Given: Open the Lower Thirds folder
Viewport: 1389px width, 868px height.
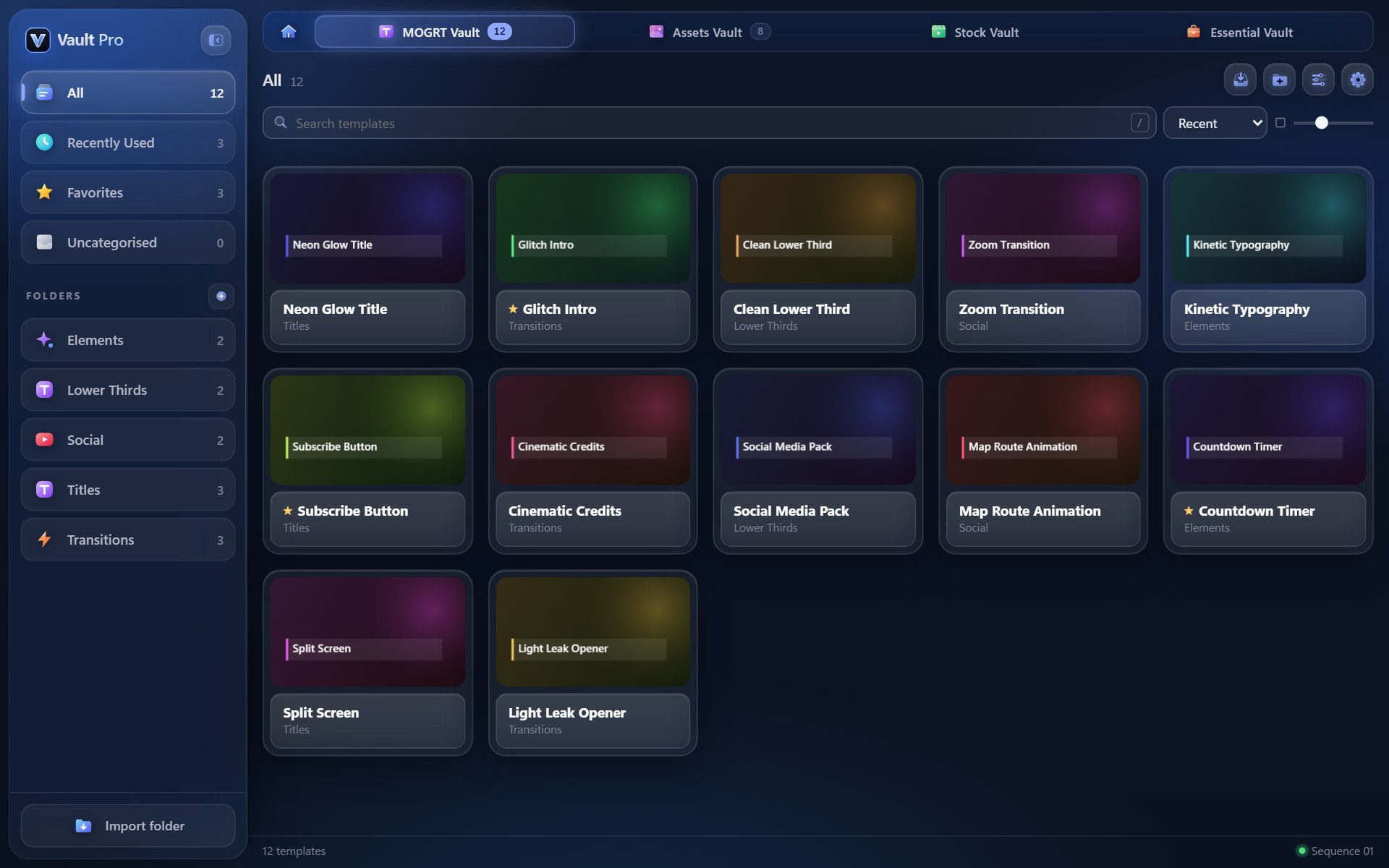Looking at the screenshot, I should tap(128, 390).
